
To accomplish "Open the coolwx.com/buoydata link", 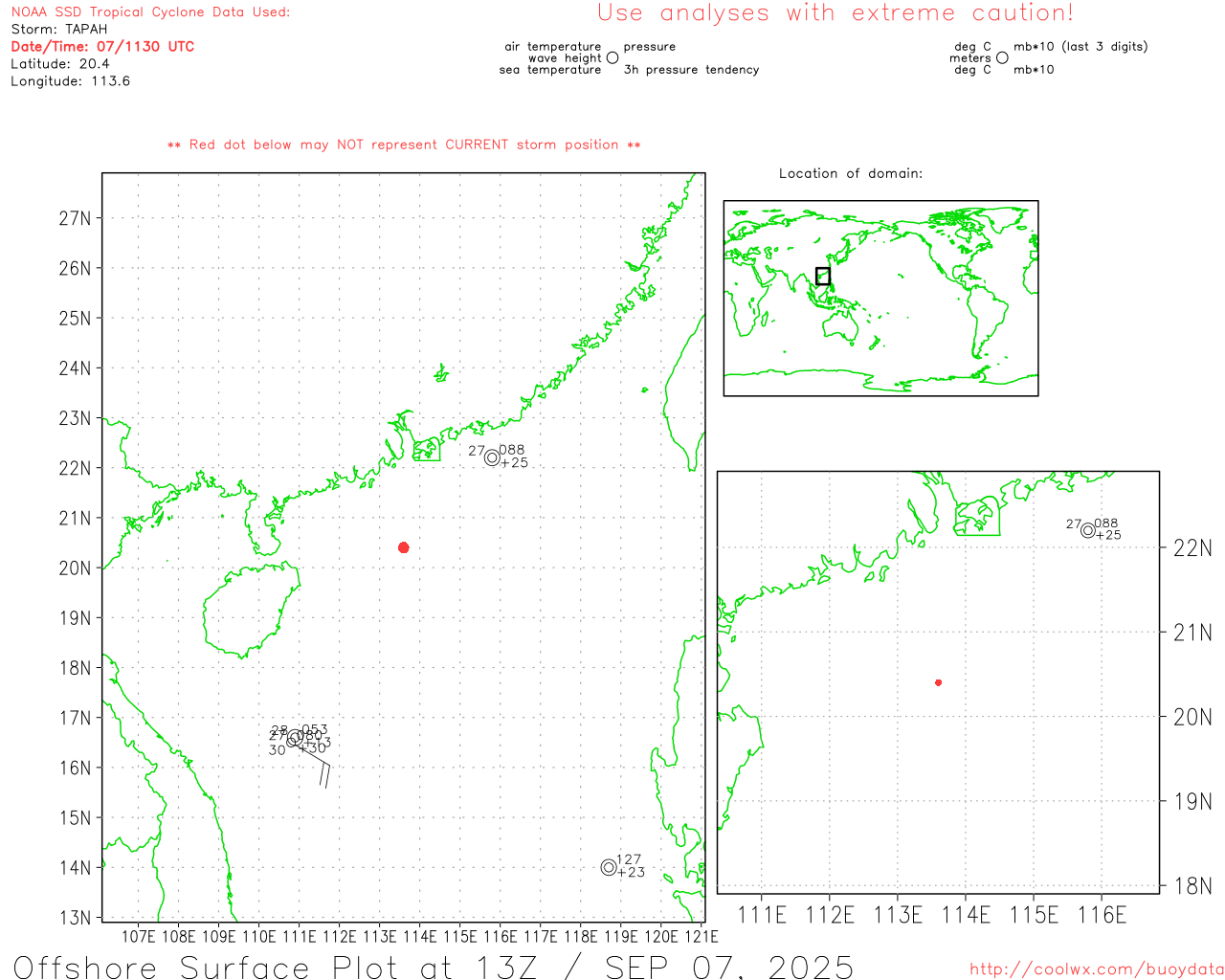I will (x=1097, y=969).
